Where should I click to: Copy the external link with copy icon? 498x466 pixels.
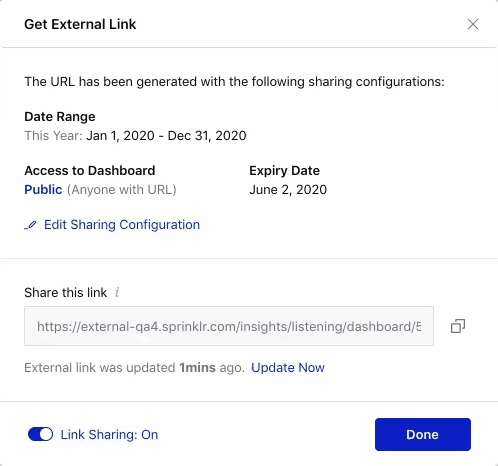pos(458,326)
